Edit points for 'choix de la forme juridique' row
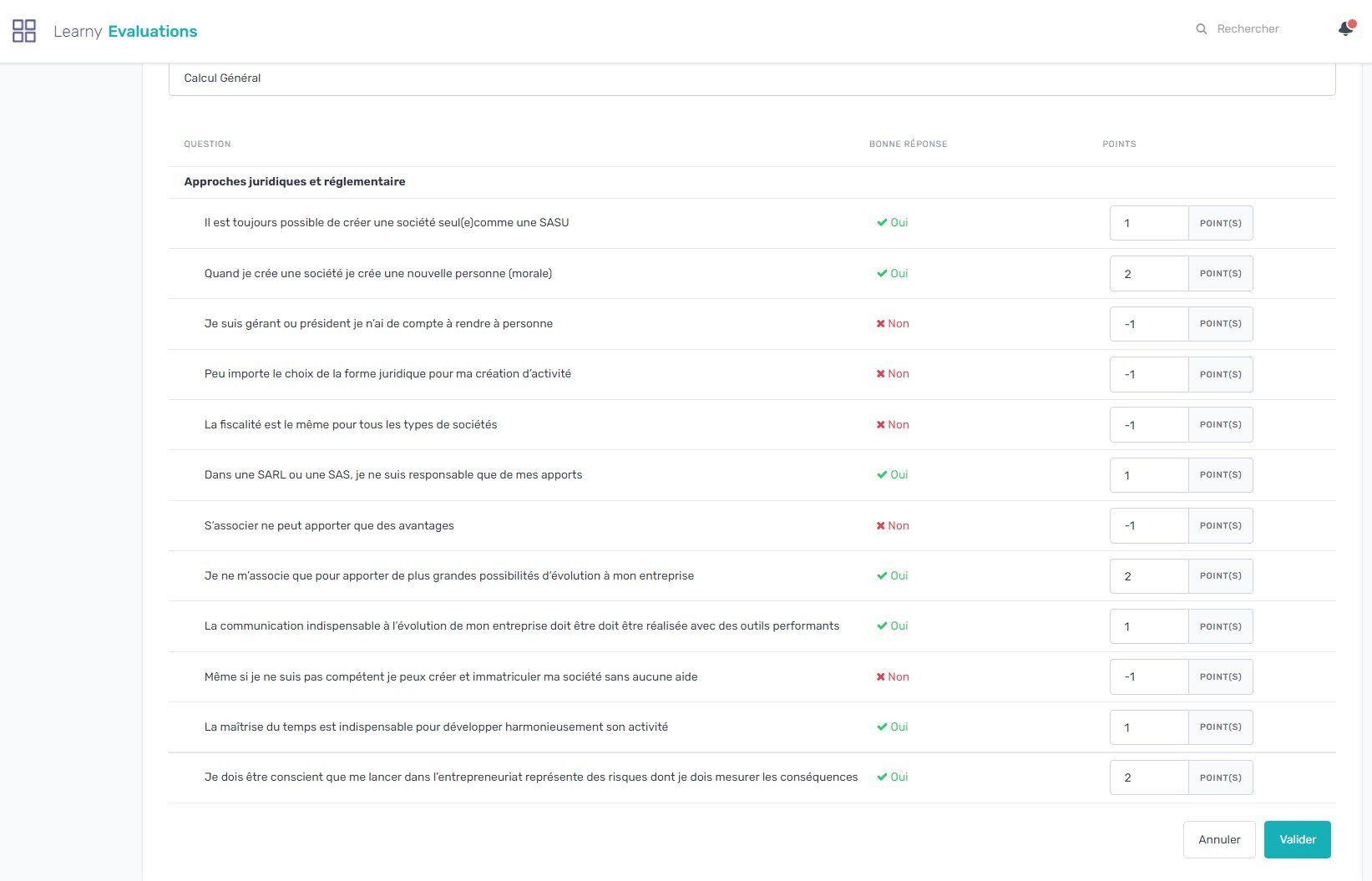This screenshot has width=1372, height=881. click(x=1149, y=375)
